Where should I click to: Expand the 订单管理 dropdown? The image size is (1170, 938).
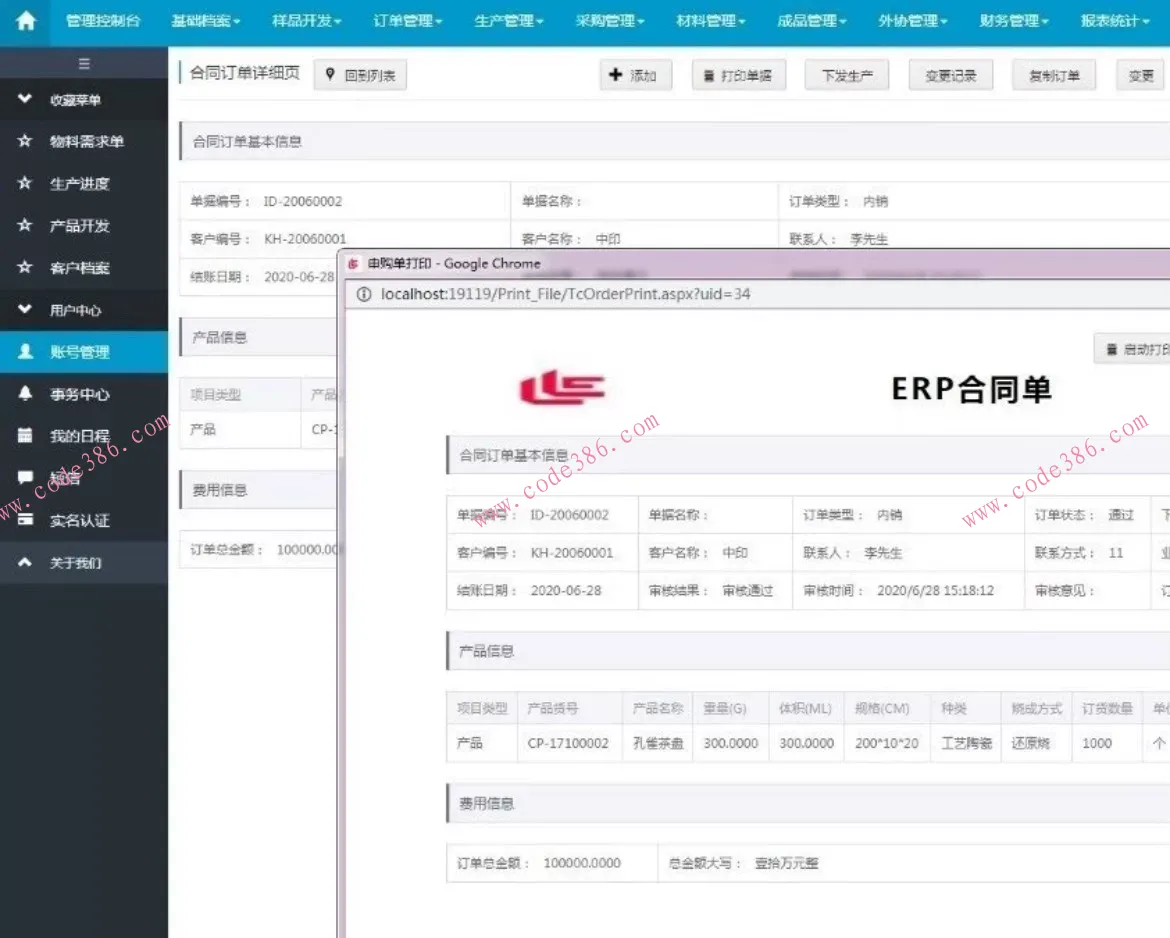coord(405,20)
